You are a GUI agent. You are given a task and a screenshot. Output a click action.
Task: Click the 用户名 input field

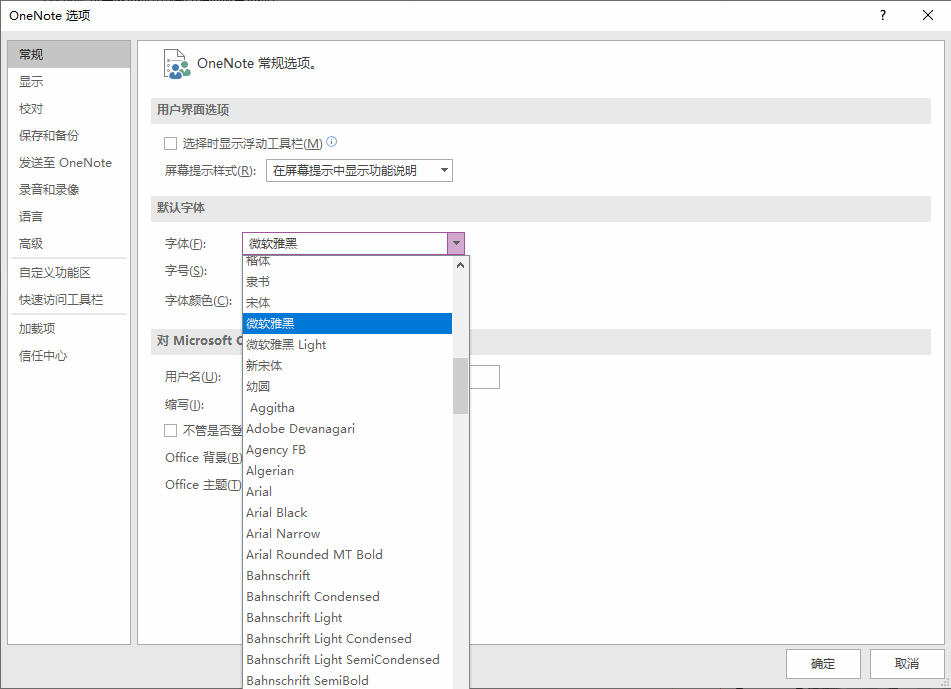tap(484, 377)
